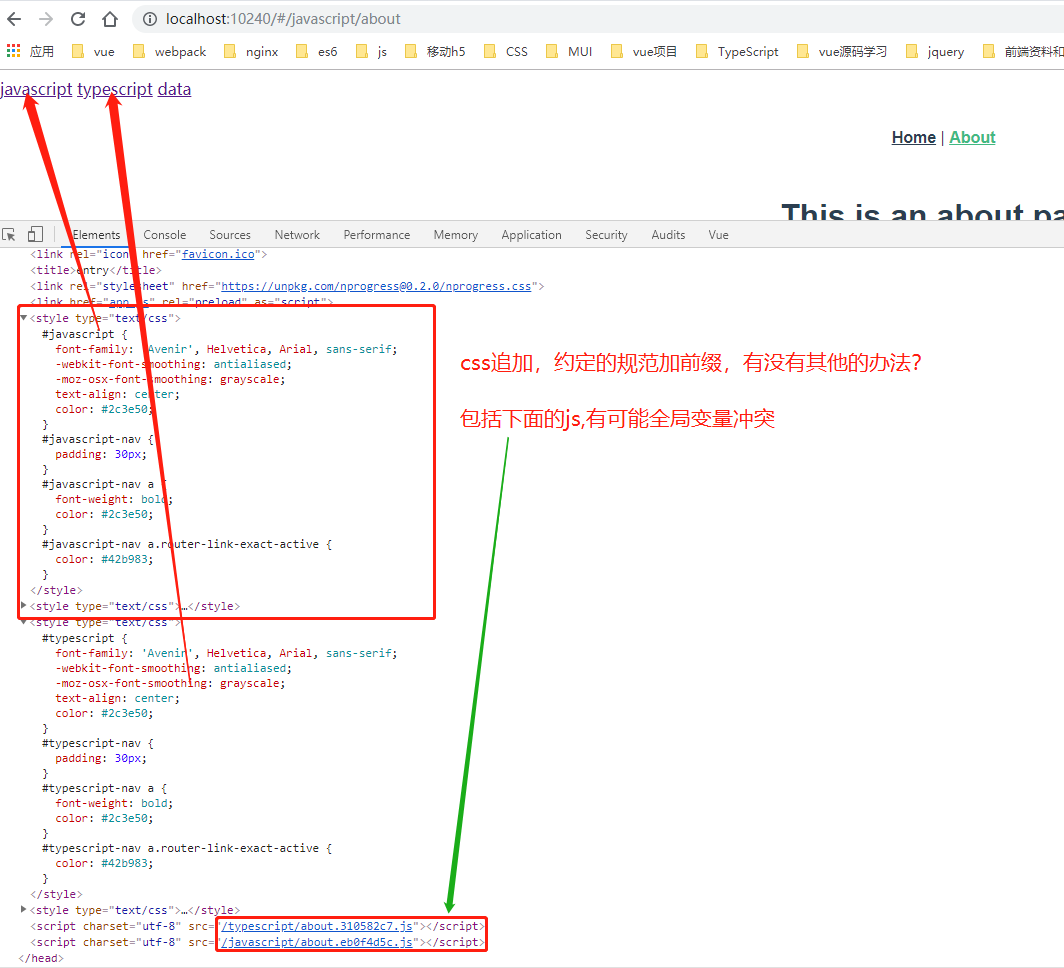Select the DevTools inspect element icon

[x=10, y=235]
